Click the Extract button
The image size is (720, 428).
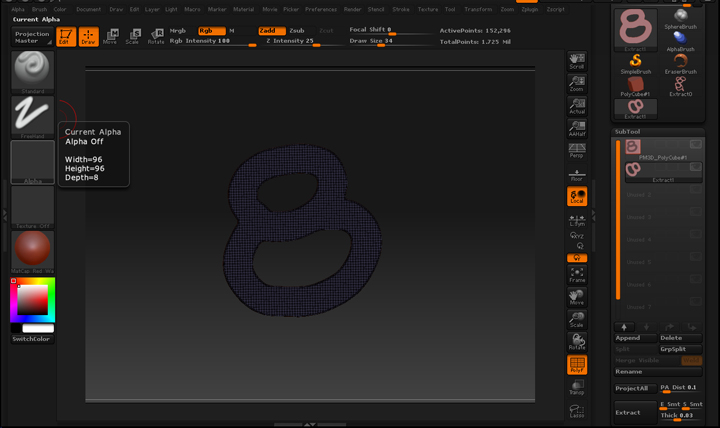636,412
